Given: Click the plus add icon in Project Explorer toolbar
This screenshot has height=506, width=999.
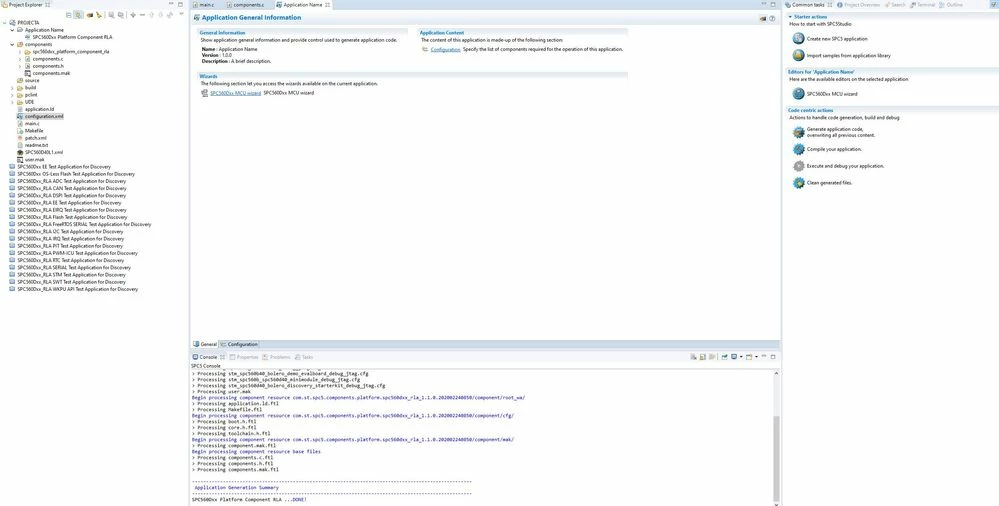Looking at the screenshot, I should (x=133, y=15).
